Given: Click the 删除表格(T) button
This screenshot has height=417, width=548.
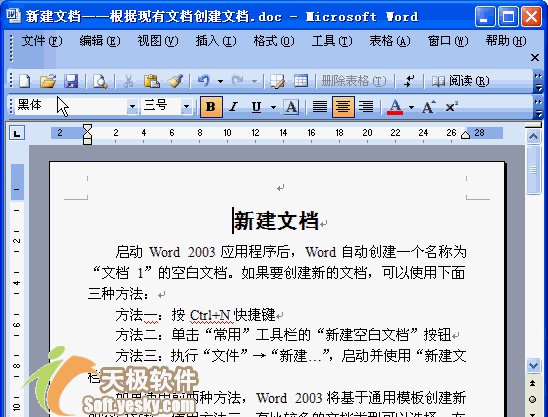Looking at the screenshot, I should (354, 81).
